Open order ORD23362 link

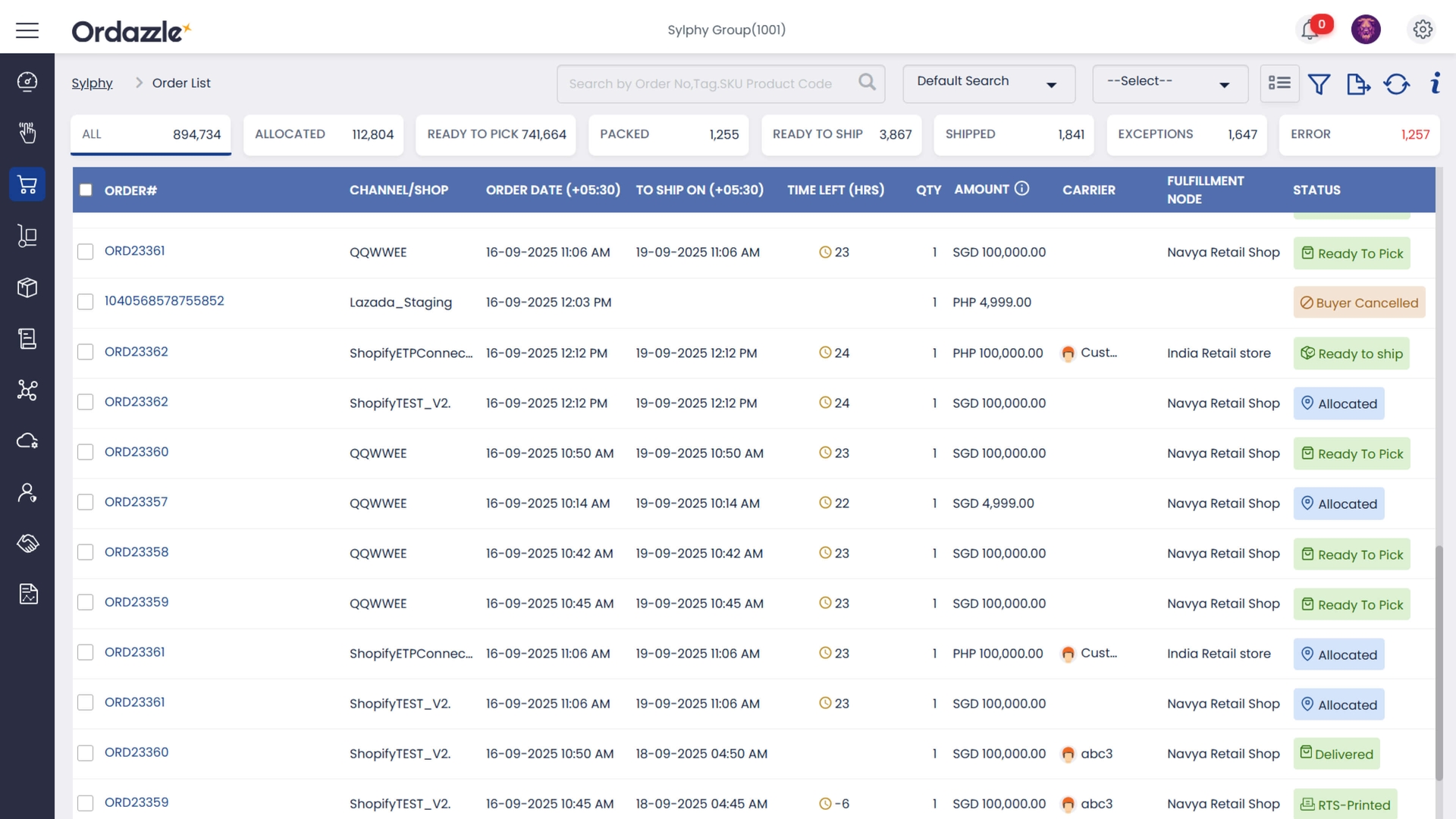(136, 351)
